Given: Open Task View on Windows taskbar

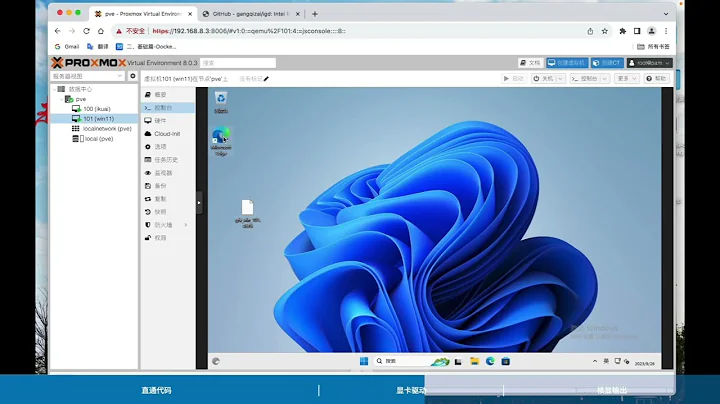Looking at the screenshot, I should (x=458, y=362).
